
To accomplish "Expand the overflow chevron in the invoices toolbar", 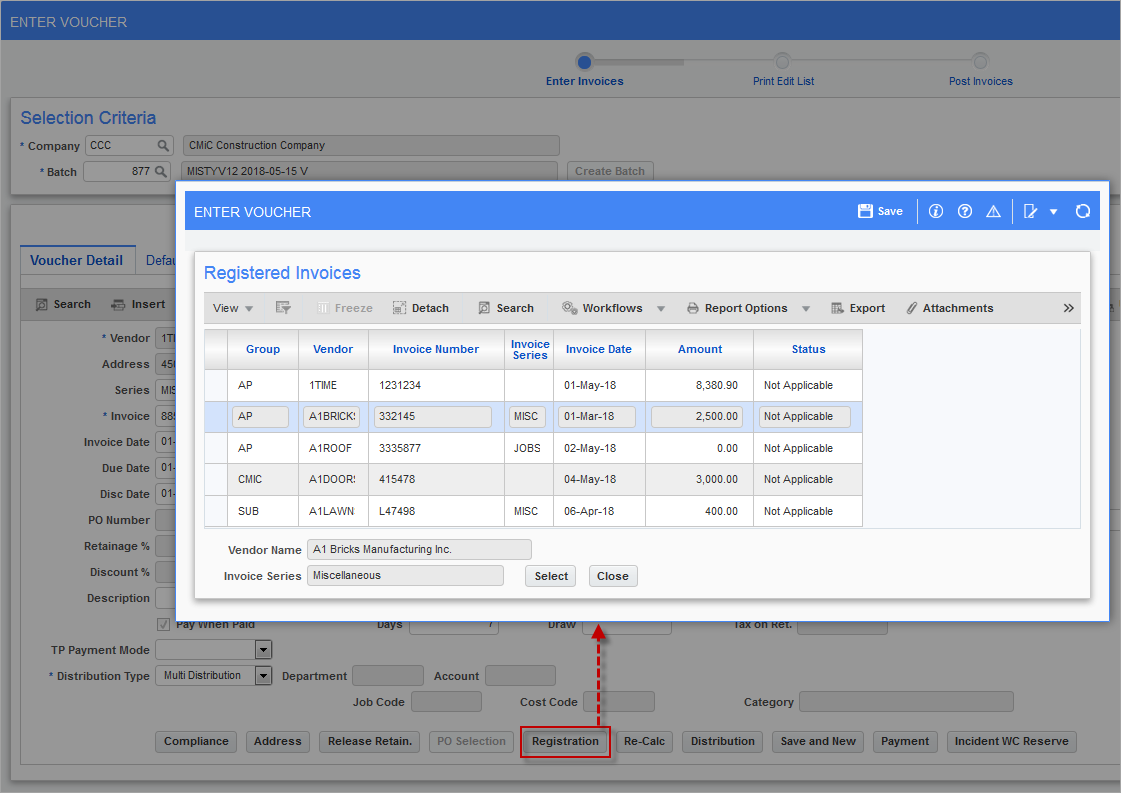I will (x=1068, y=308).
